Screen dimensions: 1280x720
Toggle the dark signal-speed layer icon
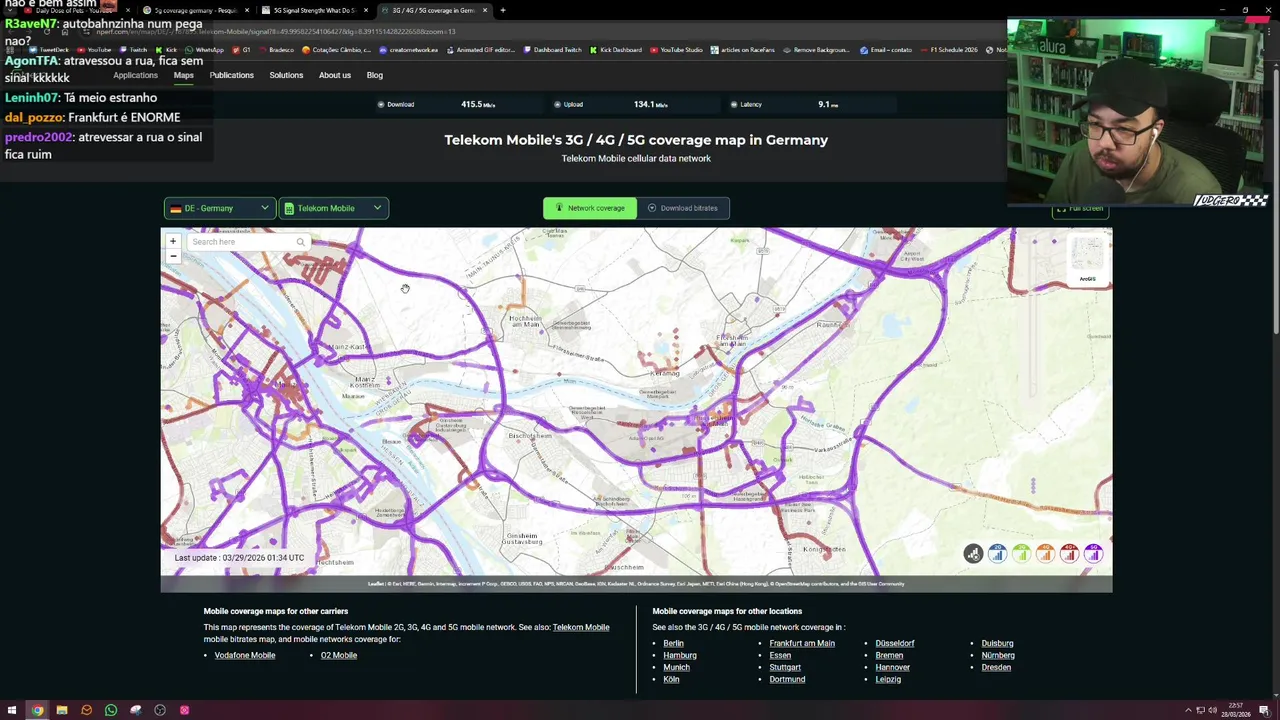click(x=973, y=554)
